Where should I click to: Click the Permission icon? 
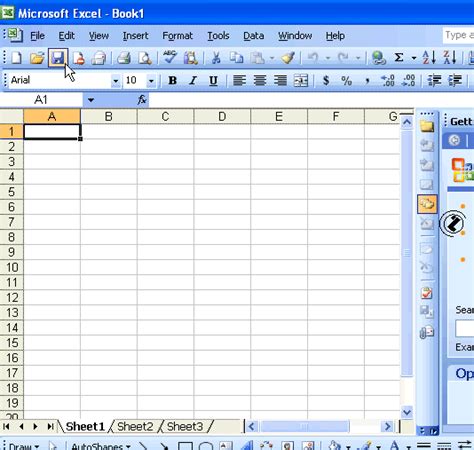78,58
